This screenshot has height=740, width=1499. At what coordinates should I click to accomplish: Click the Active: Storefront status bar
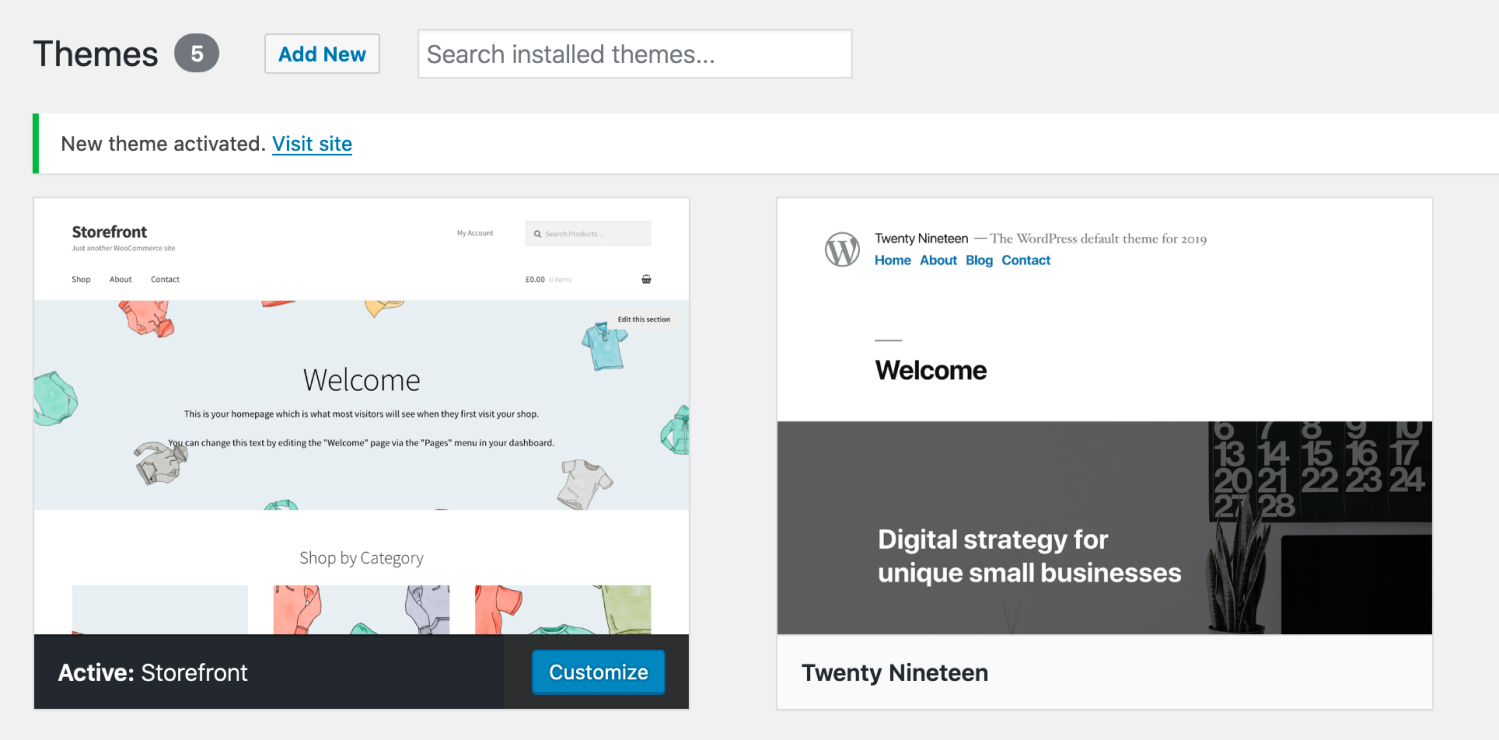pos(152,672)
